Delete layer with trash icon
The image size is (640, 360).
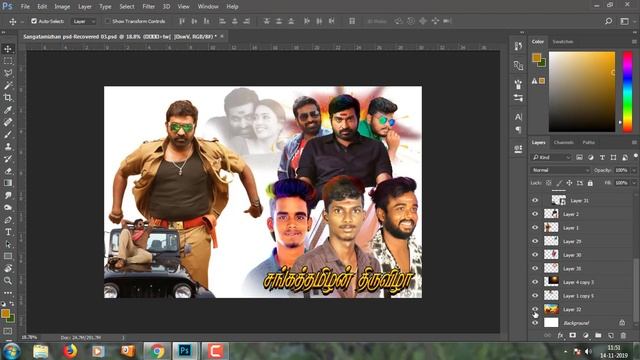point(623,336)
